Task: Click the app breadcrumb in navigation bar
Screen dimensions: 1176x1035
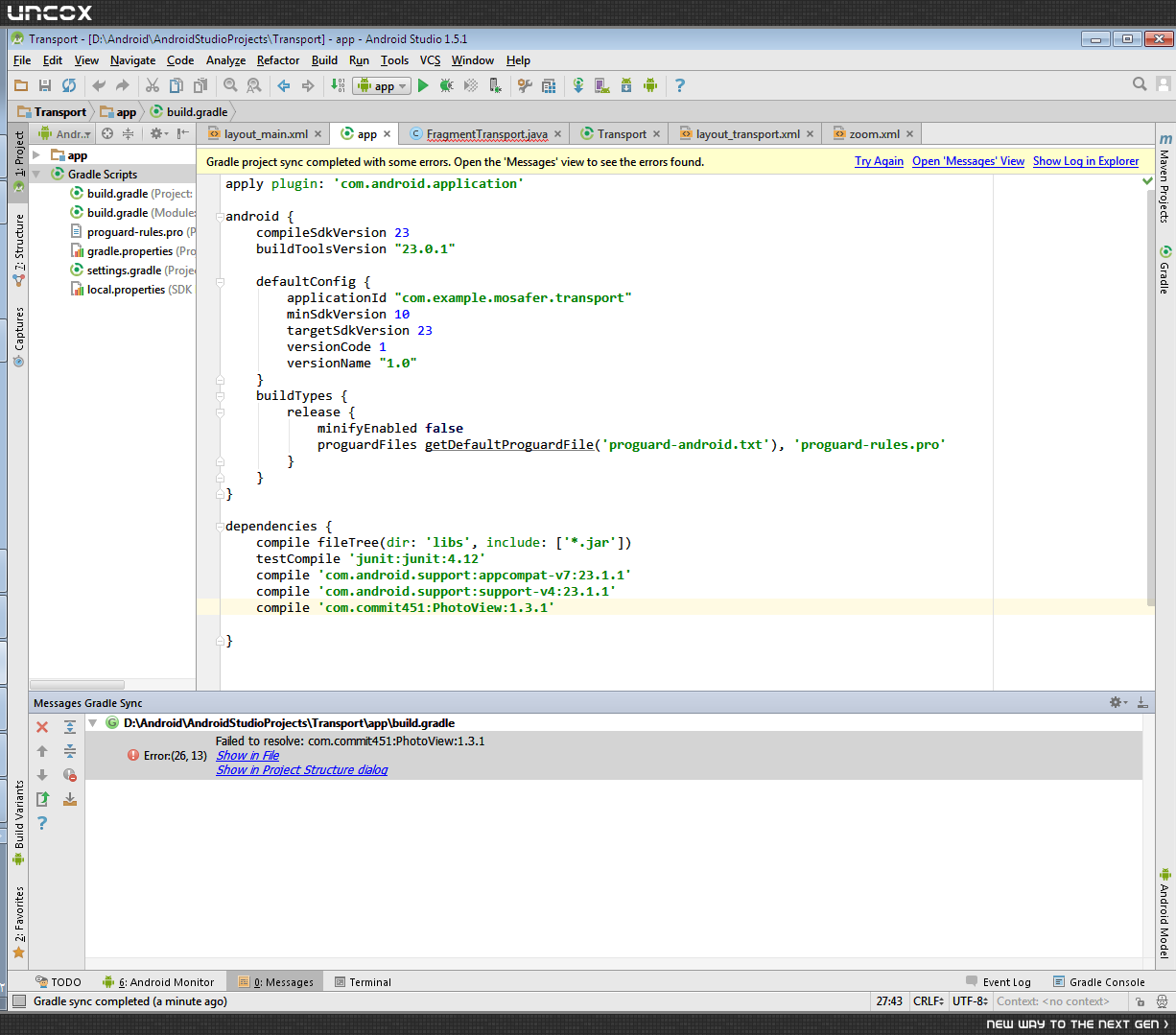Action: (x=119, y=112)
